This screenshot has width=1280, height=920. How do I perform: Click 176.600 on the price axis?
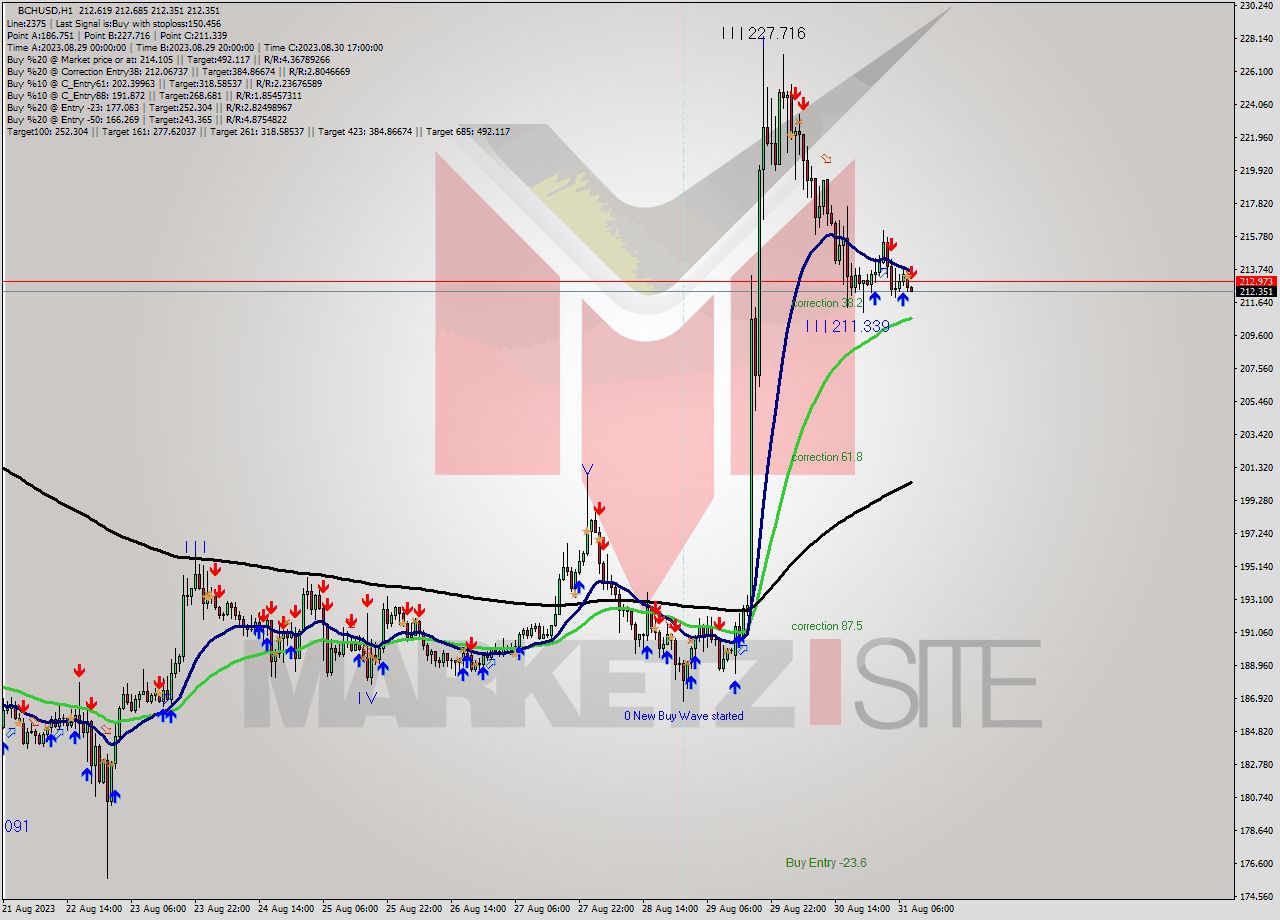pyautogui.click(x=1255, y=863)
